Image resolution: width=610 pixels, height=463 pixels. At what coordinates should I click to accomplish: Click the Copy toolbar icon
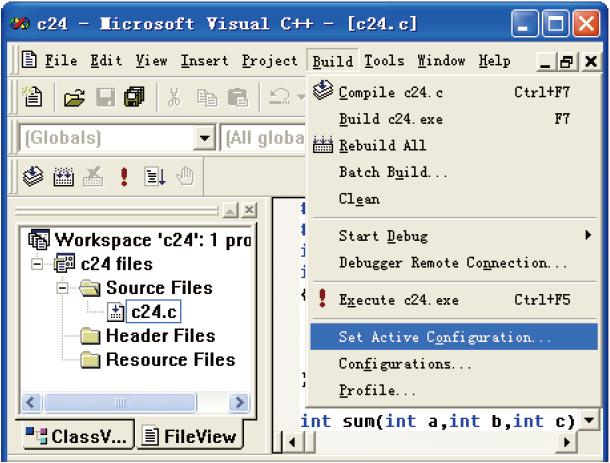(x=207, y=97)
